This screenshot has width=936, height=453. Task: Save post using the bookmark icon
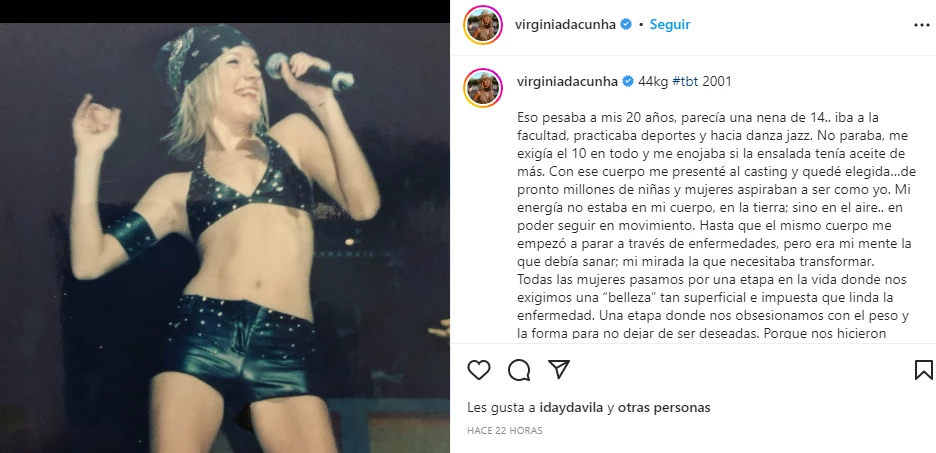pos(923,370)
